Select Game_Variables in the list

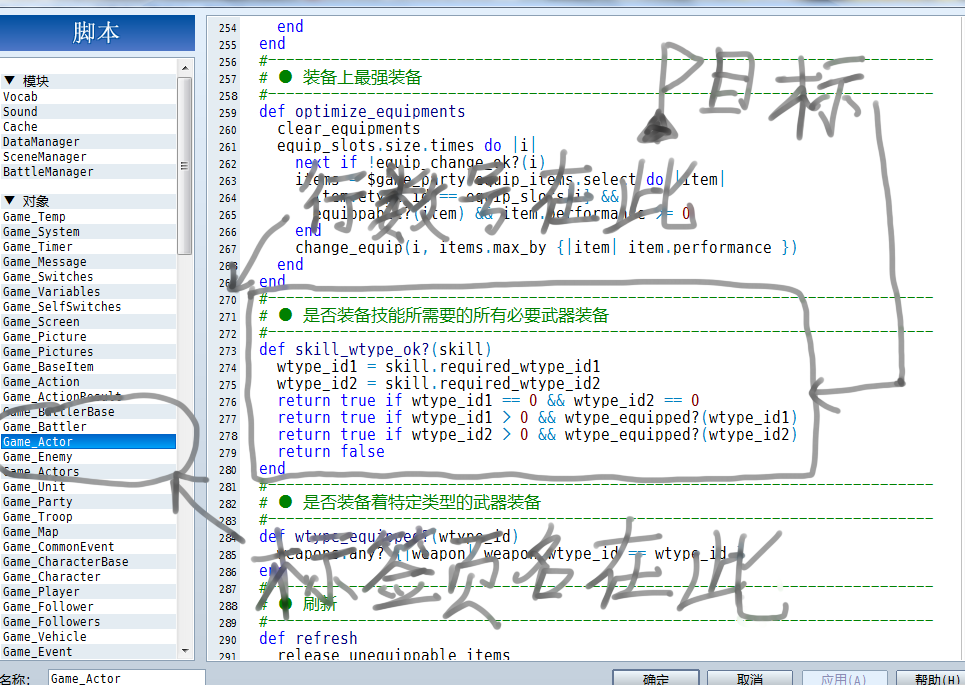(88, 292)
